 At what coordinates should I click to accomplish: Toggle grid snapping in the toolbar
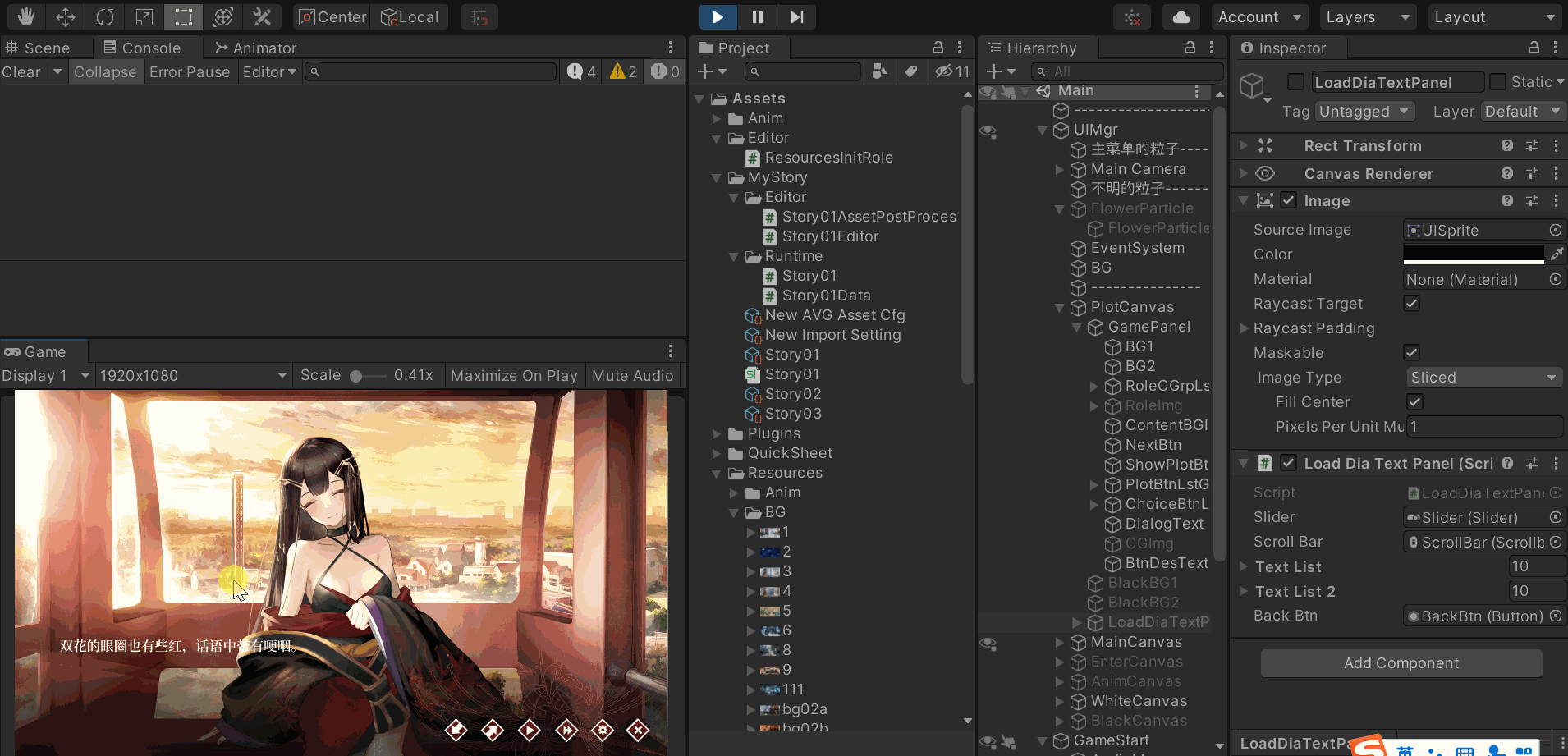point(480,16)
